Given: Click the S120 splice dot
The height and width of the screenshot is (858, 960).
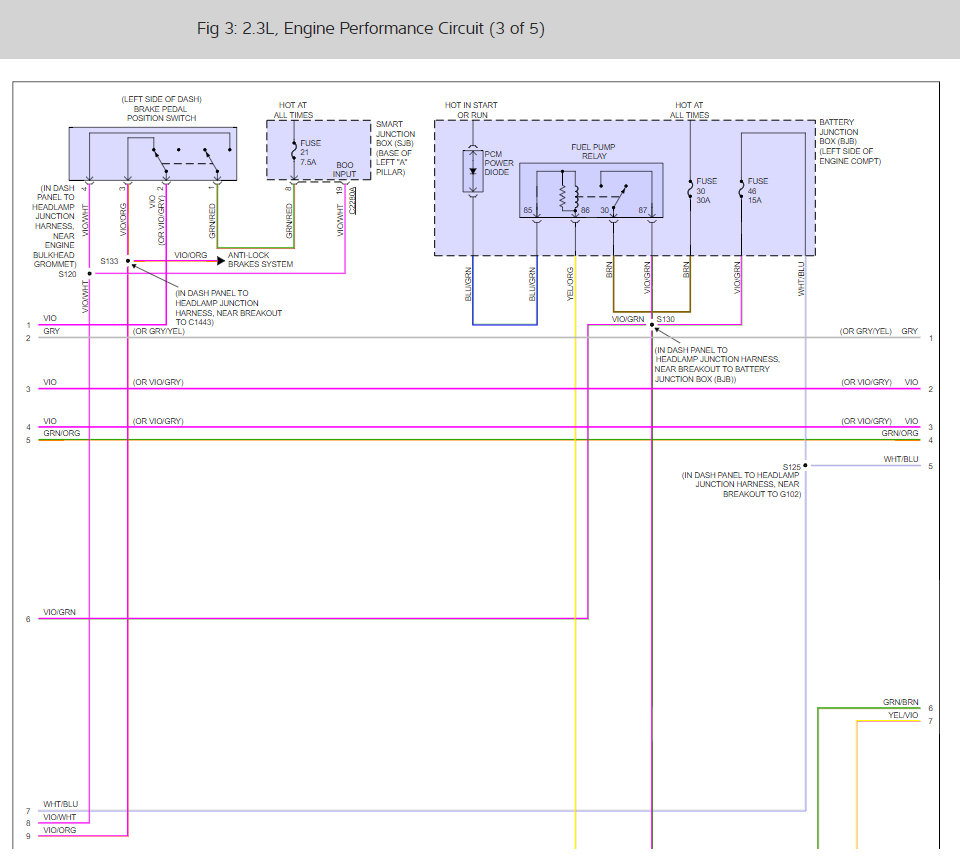Looking at the screenshot, I should click(x=90, y=274).
